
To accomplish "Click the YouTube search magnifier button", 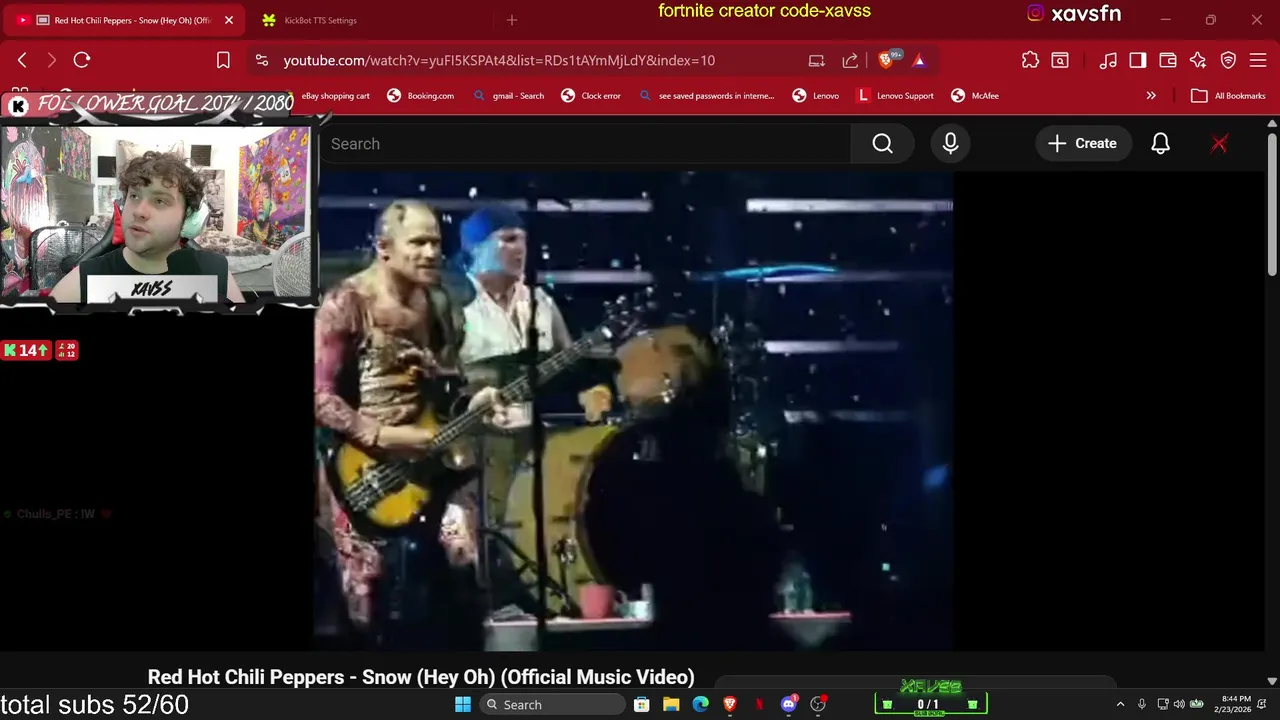I will pyautogui.click(x=882, y=143).
